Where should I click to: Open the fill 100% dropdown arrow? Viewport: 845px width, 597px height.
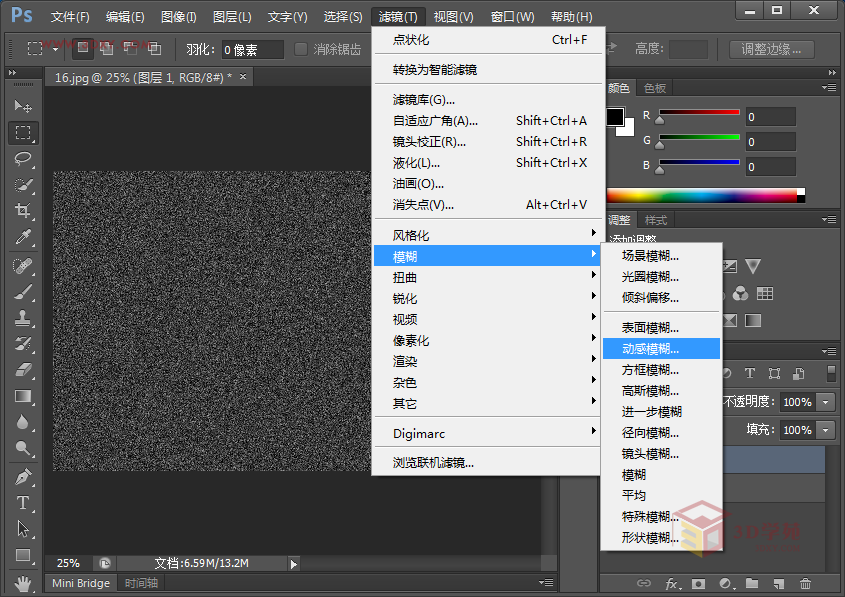pos(826,430)
